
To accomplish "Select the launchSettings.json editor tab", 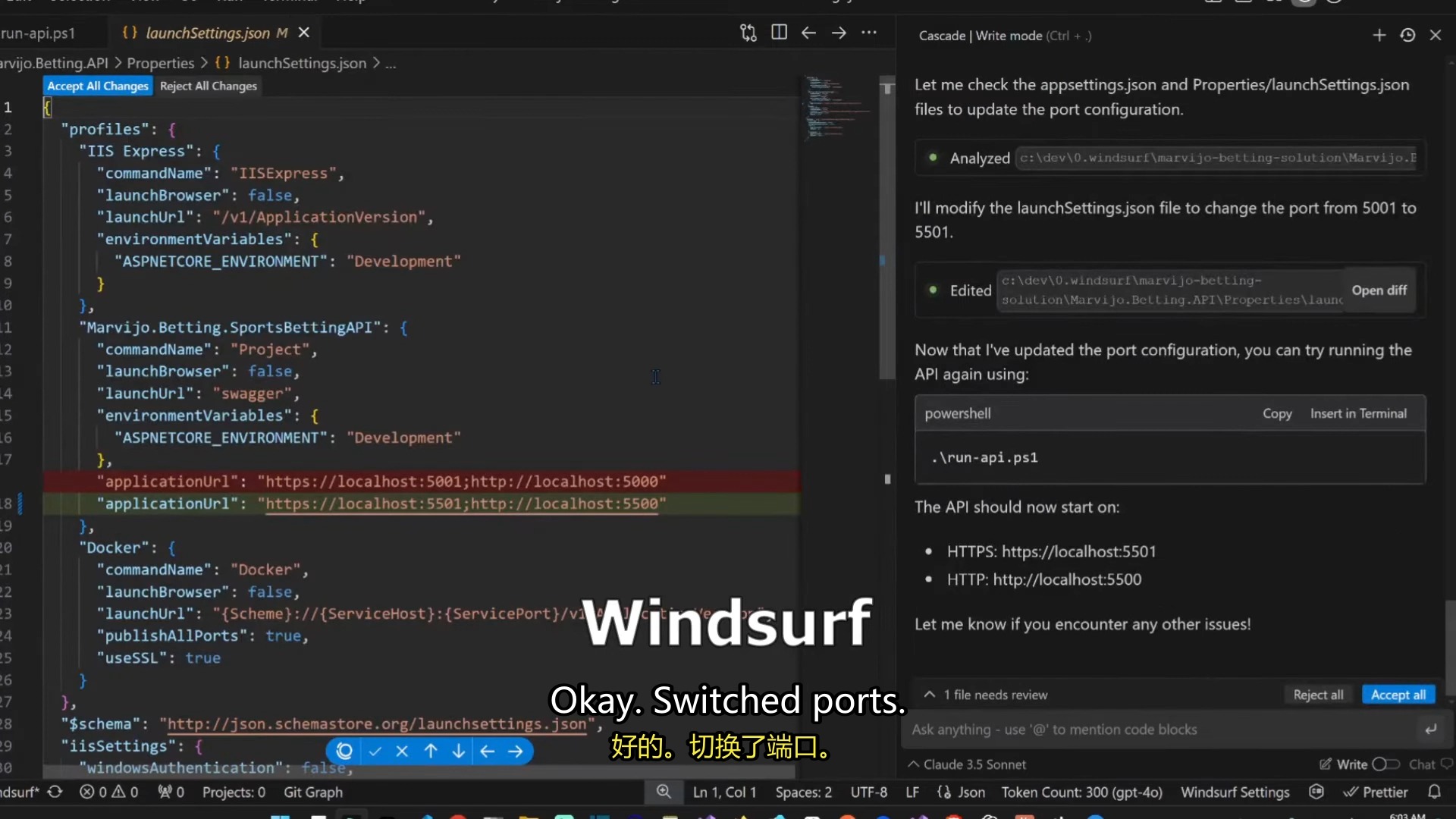I will coord(206,33).
